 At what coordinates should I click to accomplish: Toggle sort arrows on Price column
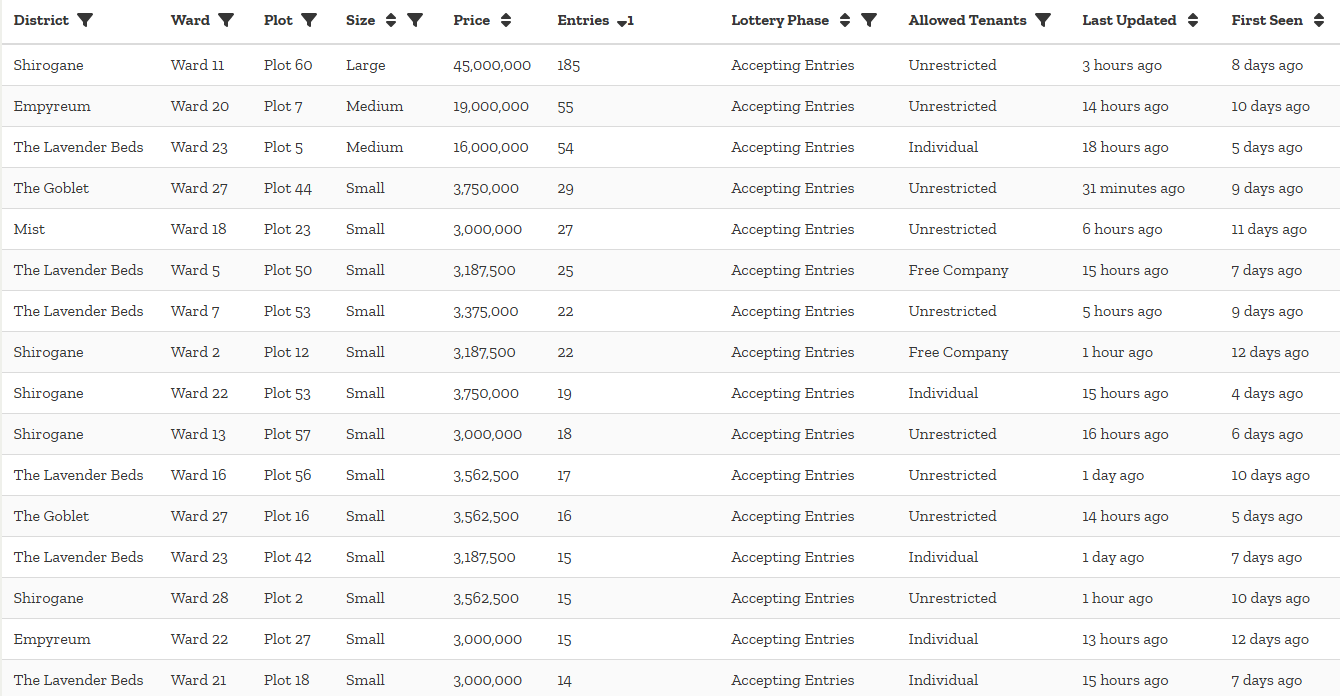pyautogui.click(x=506, y=20)
